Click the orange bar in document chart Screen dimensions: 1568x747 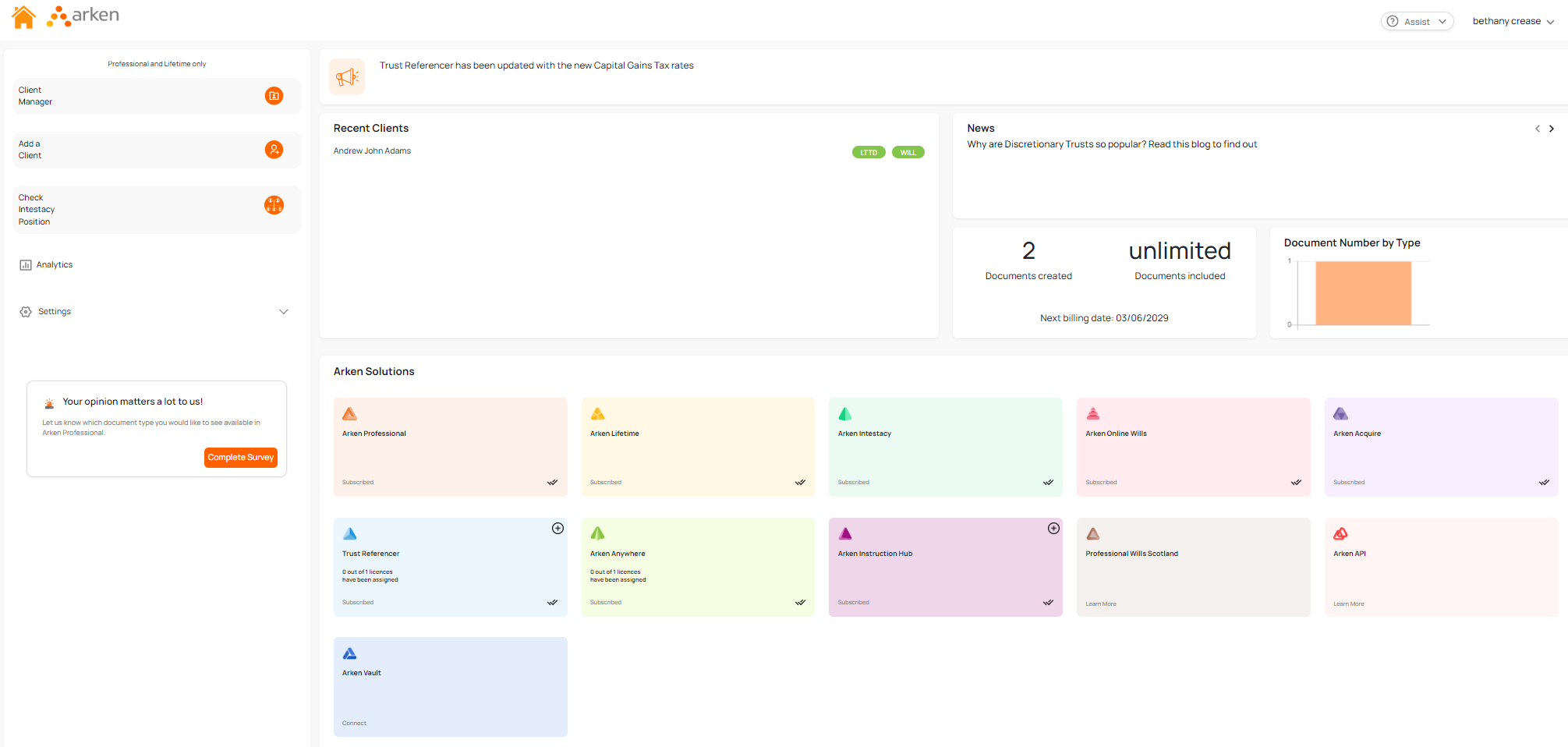coord(1363,293)
